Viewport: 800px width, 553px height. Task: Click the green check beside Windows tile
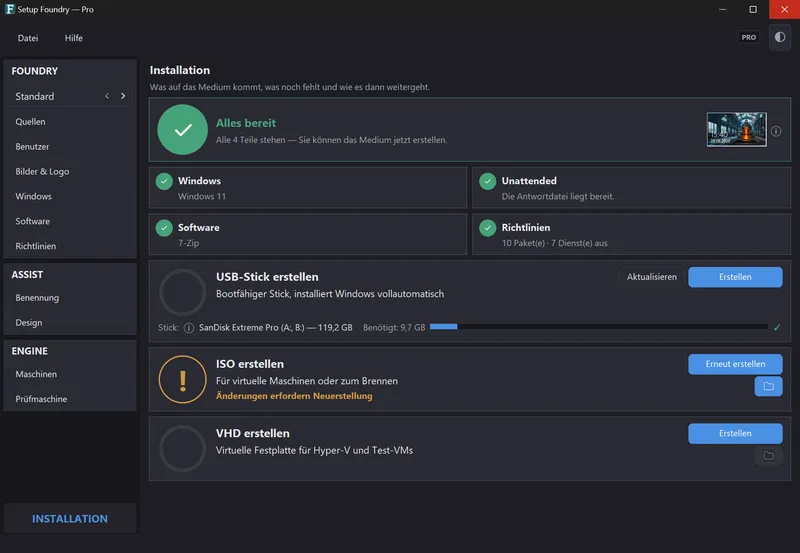164,181
